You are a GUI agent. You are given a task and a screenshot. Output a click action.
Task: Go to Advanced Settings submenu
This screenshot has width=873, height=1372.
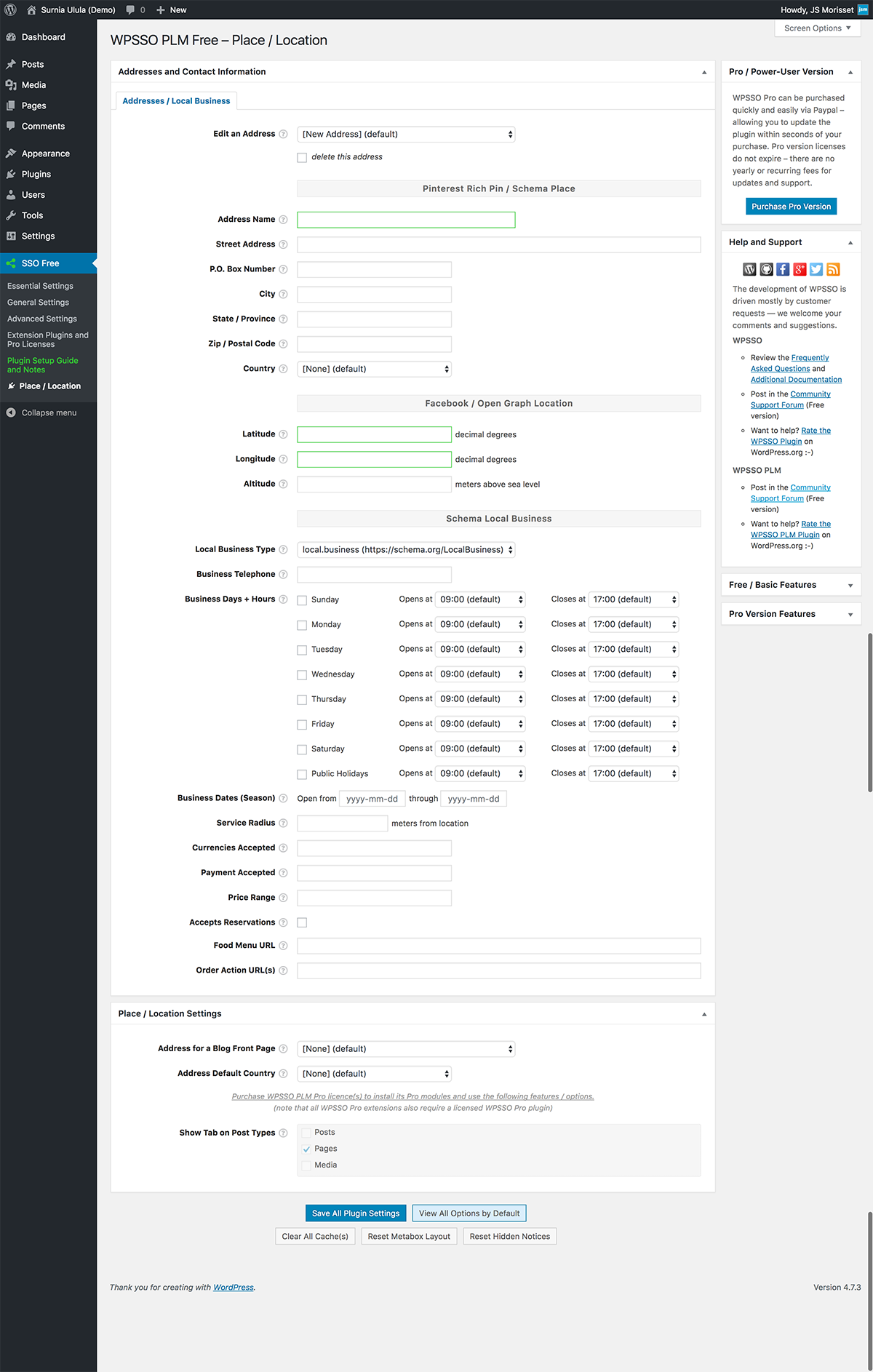click(42, 319)
